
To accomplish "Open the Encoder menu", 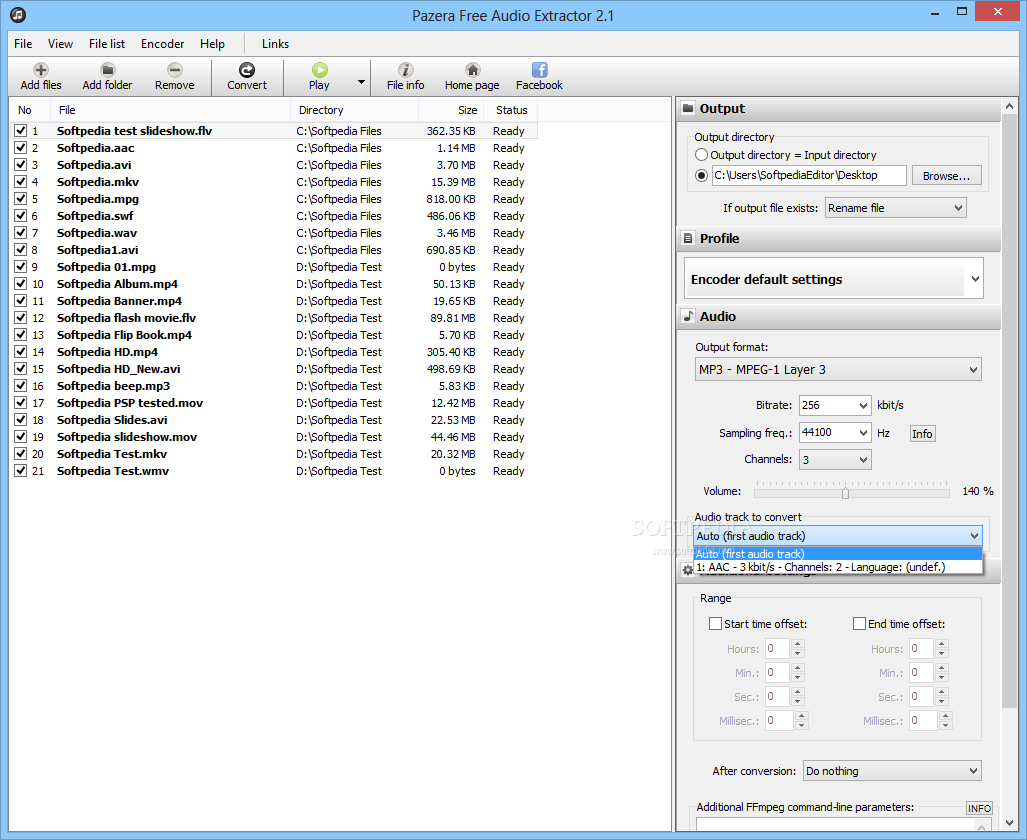I will pos(162,43).
